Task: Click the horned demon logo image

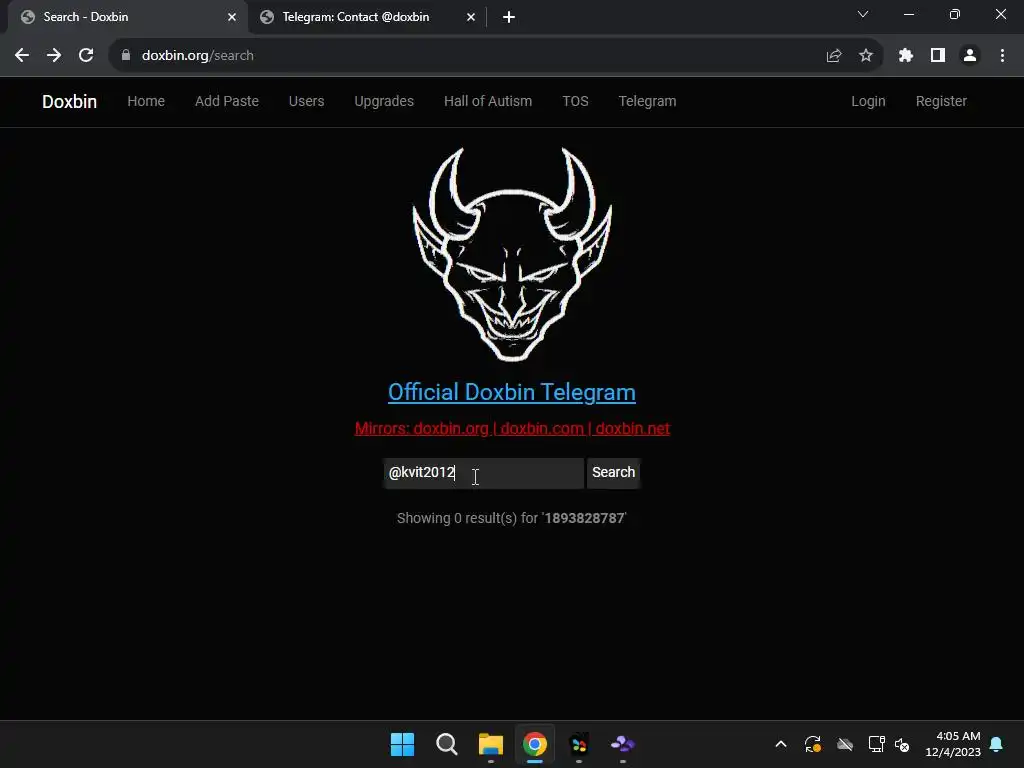Action: pos(512,254)
